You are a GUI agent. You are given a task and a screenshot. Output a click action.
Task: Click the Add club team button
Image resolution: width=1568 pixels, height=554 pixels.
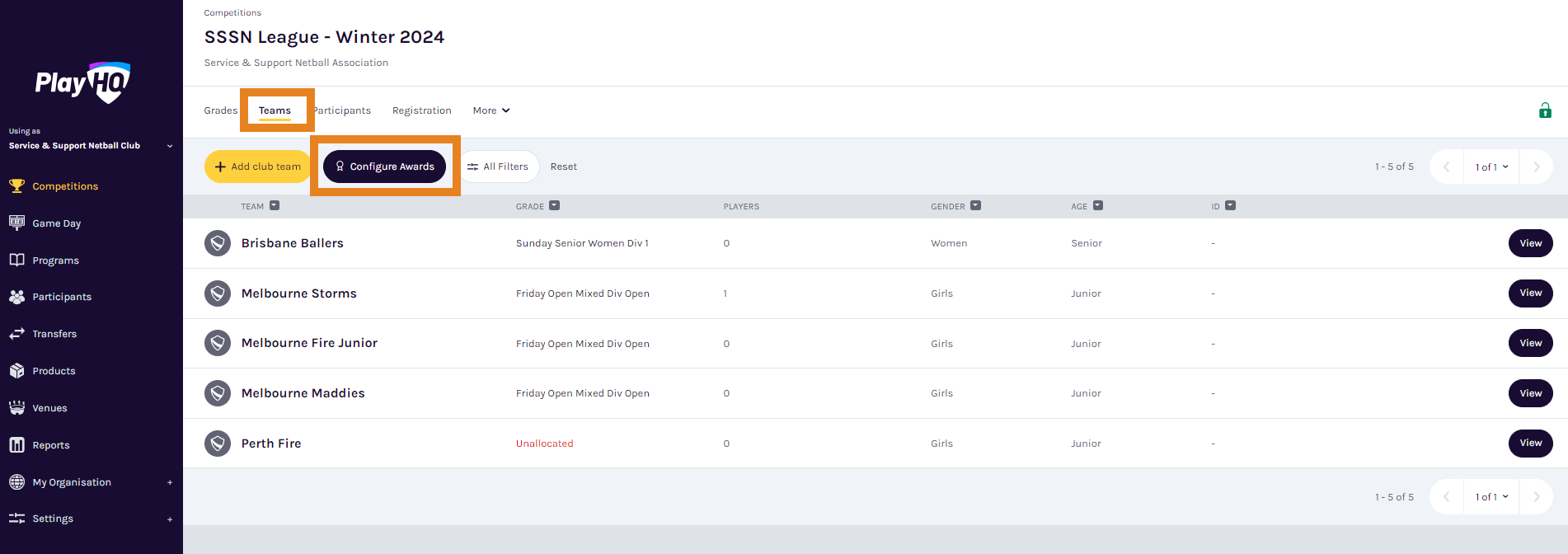[258, 167]
